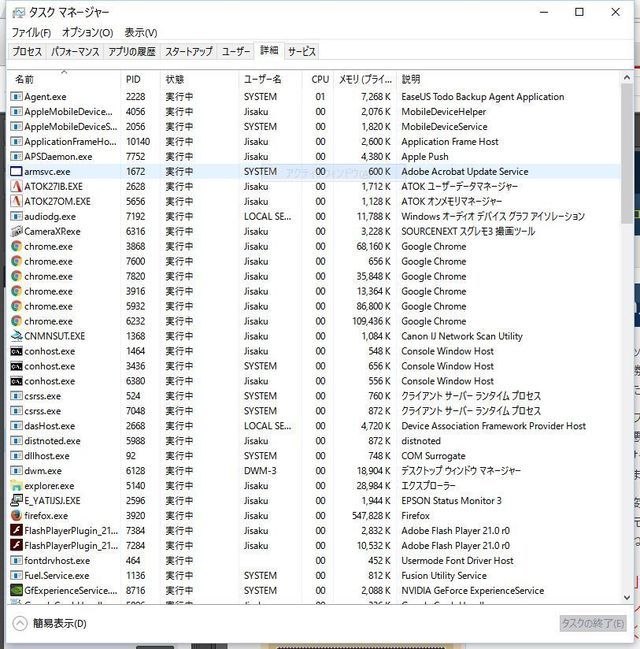Select the dasHost.exe process name
Viewport: 640px width, 649px height.
pyautogui.click(x=50, y=426)
